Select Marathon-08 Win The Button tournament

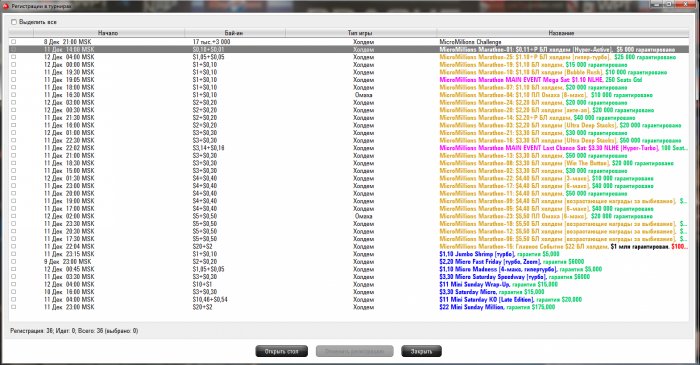557,163
